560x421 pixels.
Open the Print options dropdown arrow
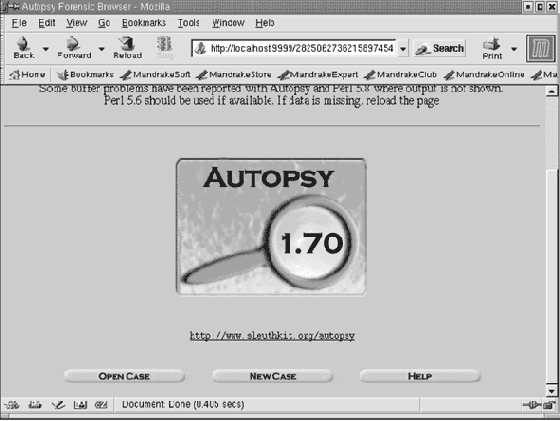[514, 49]
